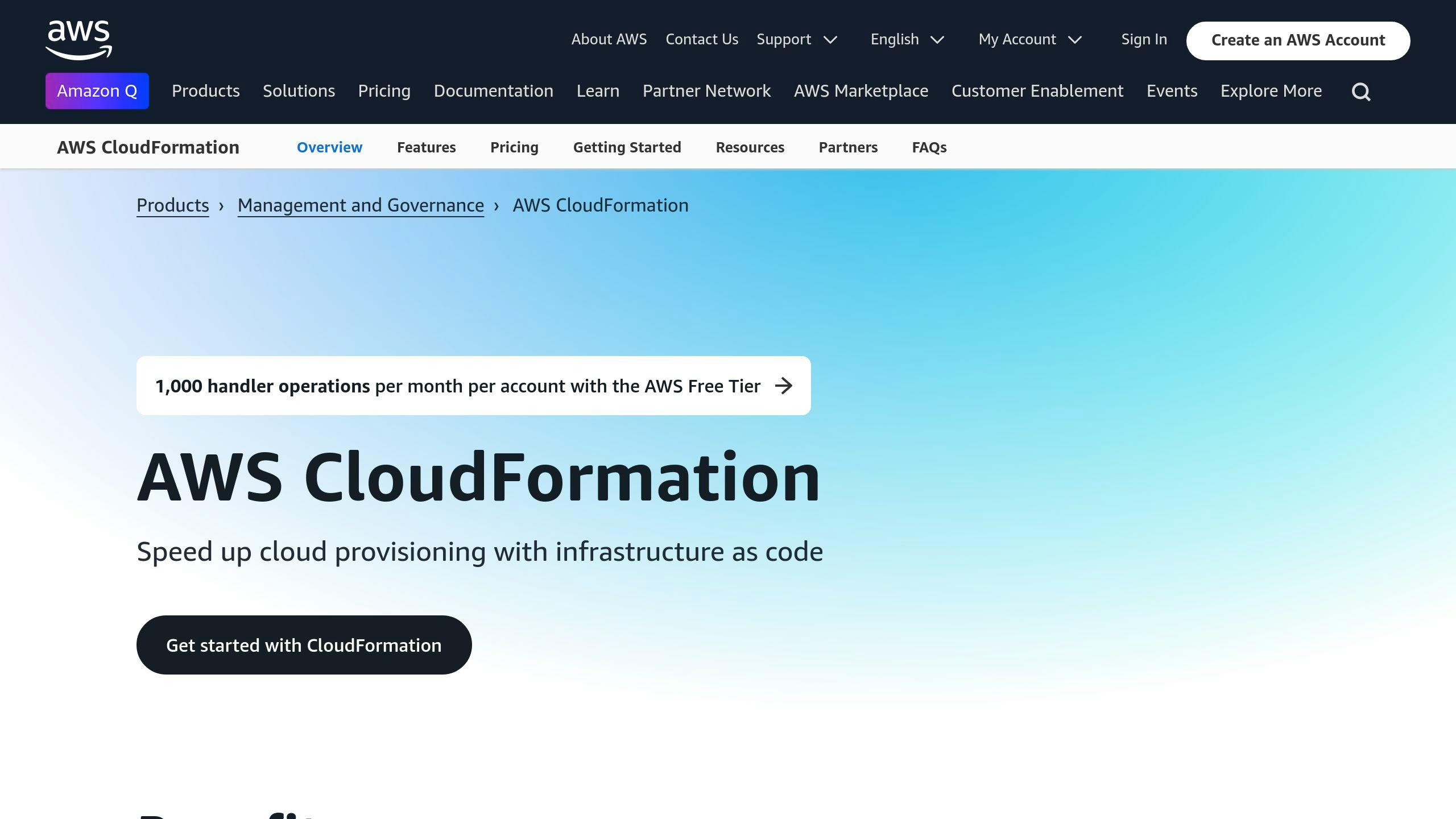The image size is (1456, 819).
Task: Open the search magnifier icon
Action: tap(1361, 92)
